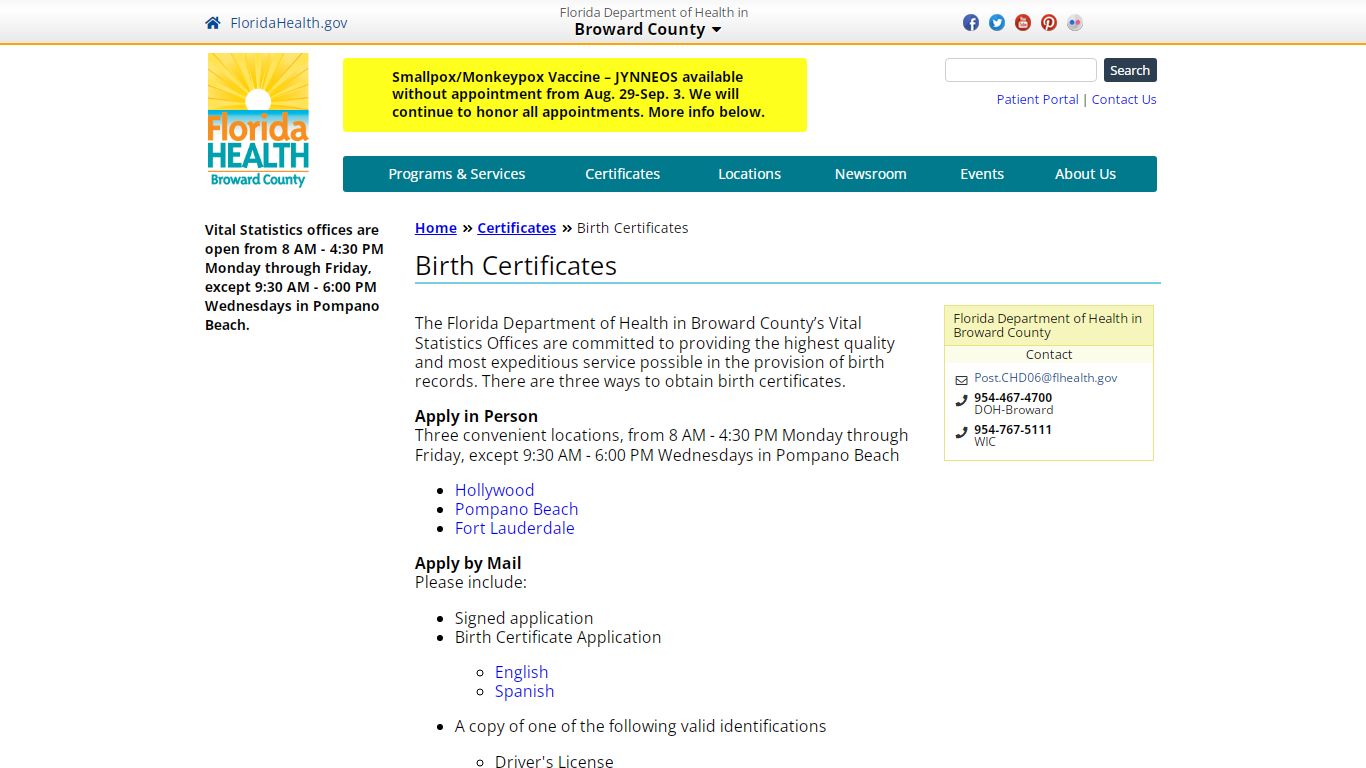1366x768 pixels.
Task: Click the Search button
Action: click(1130, 70)
